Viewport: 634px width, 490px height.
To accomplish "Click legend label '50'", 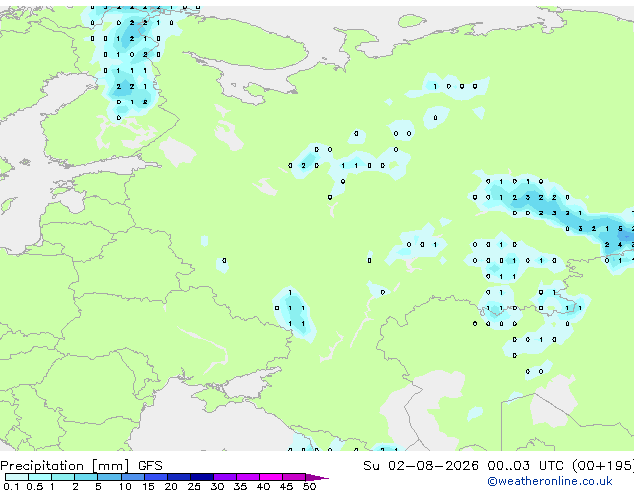I will 309,486.
